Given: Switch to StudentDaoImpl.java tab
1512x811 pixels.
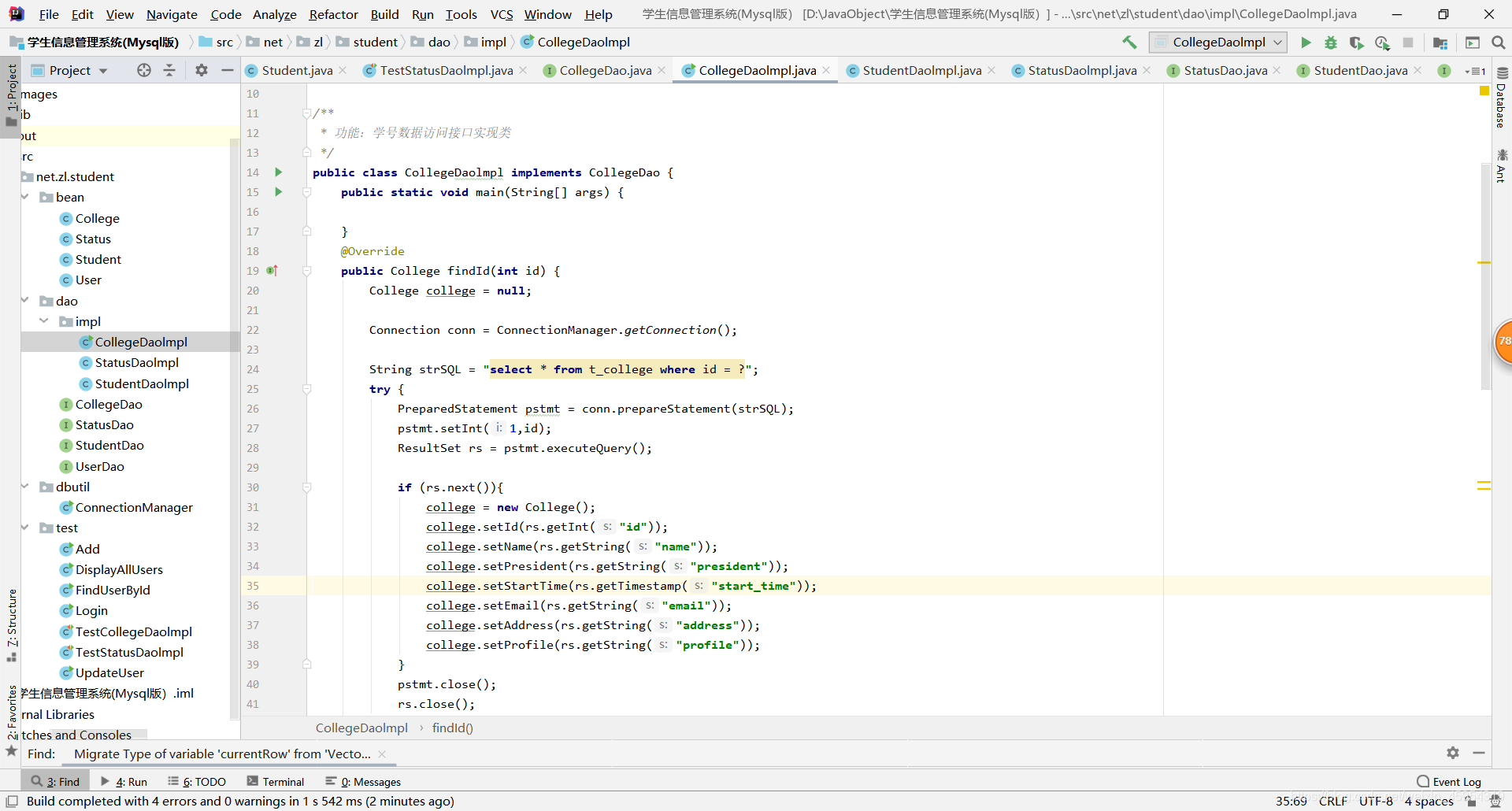Looking at the screenshot, I should [x=921, y=70].
